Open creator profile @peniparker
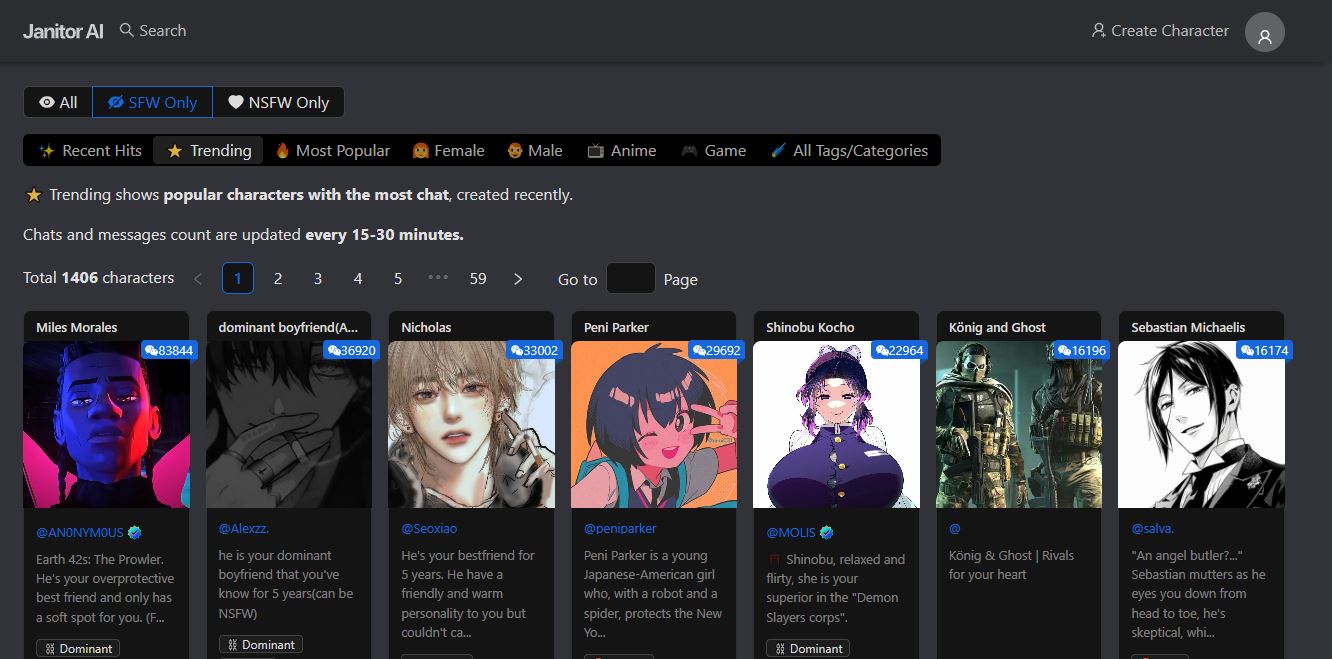Screen dimensions: 1332x659 (x=620, y=528)
